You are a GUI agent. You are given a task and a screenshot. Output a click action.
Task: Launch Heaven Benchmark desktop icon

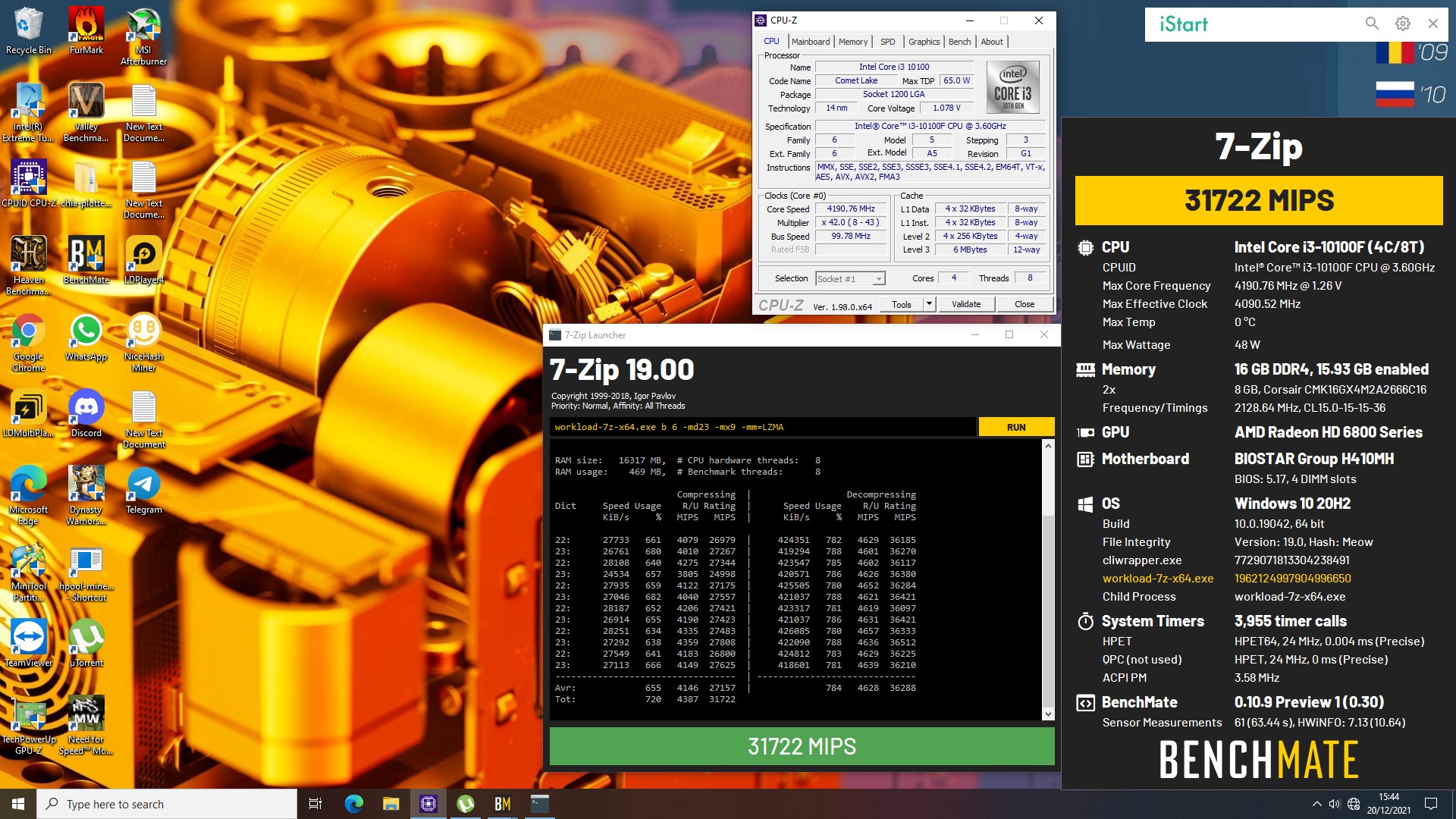pyautogui.click(x=28, y=265)
